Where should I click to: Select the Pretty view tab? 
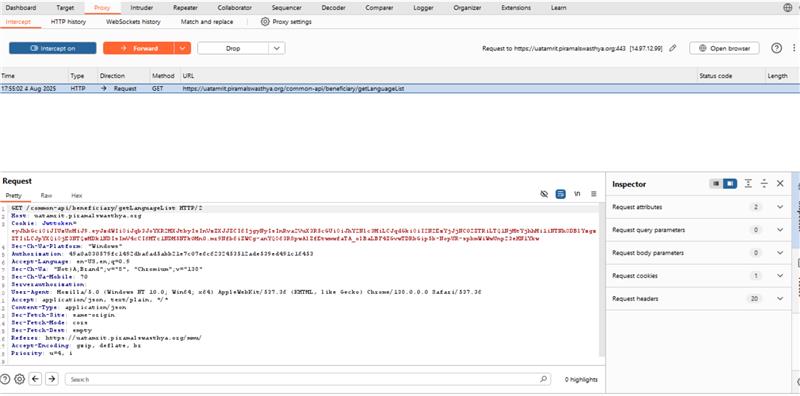click(x=14, y=195)
